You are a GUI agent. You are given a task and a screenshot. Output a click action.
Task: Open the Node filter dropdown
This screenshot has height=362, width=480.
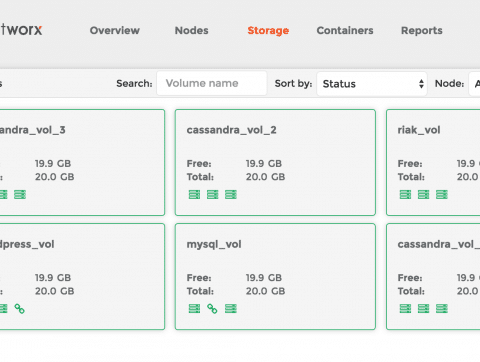(x=475, y=84)
